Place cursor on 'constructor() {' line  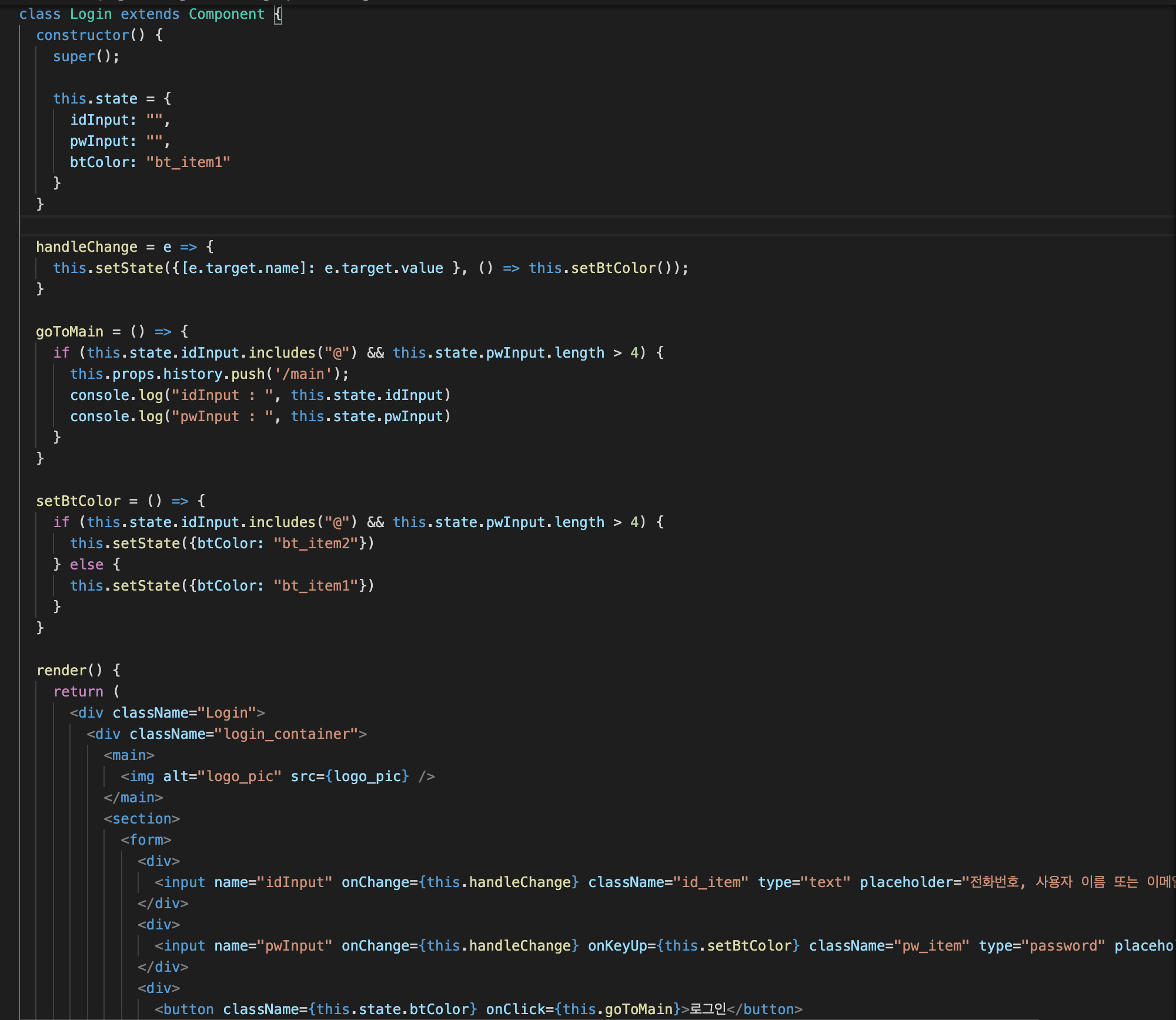[x=99, y=35]
